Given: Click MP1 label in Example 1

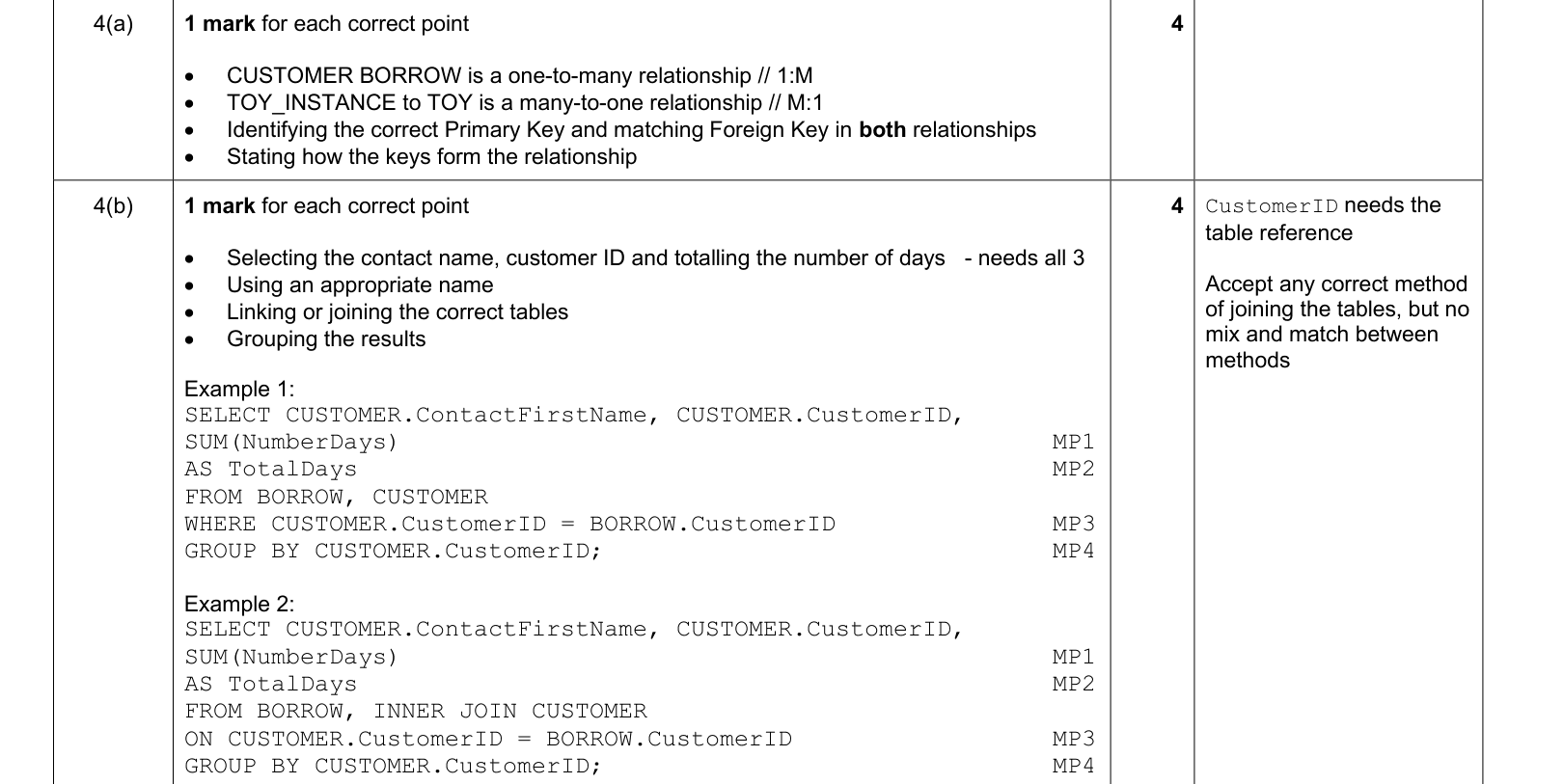Looking at the screenshot, I should 1073,443.
